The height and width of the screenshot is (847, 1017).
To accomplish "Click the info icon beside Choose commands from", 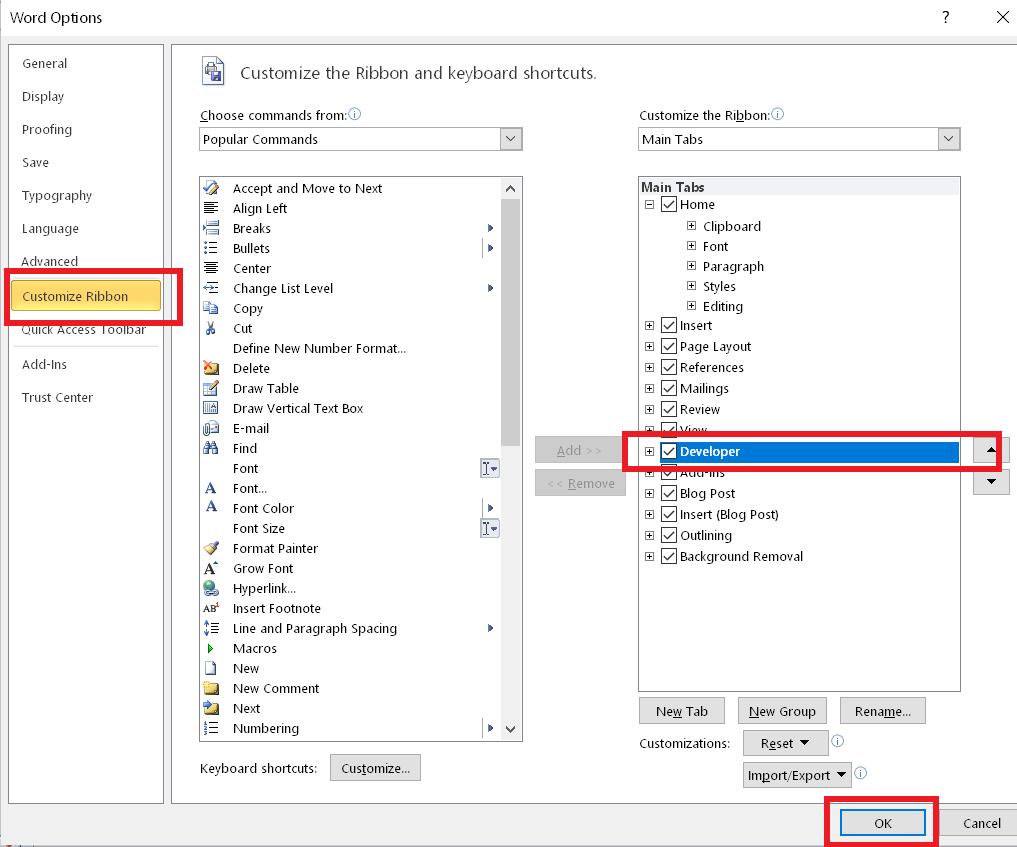I will tap(354, 114).
